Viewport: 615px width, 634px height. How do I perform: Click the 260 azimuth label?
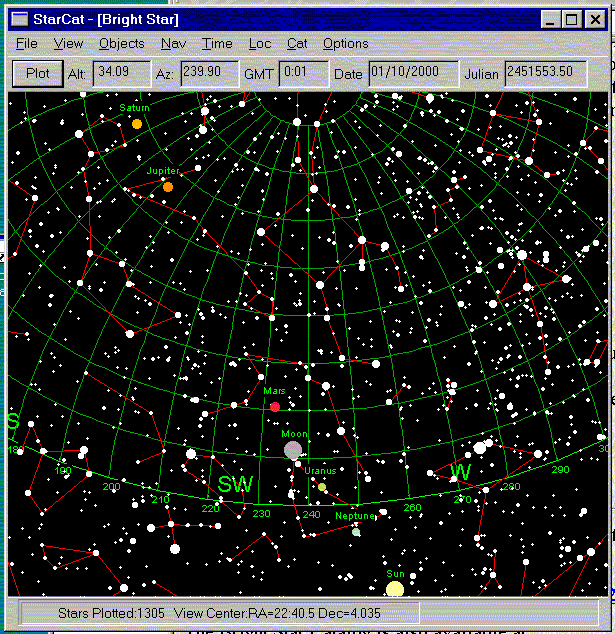click(412, 507)
